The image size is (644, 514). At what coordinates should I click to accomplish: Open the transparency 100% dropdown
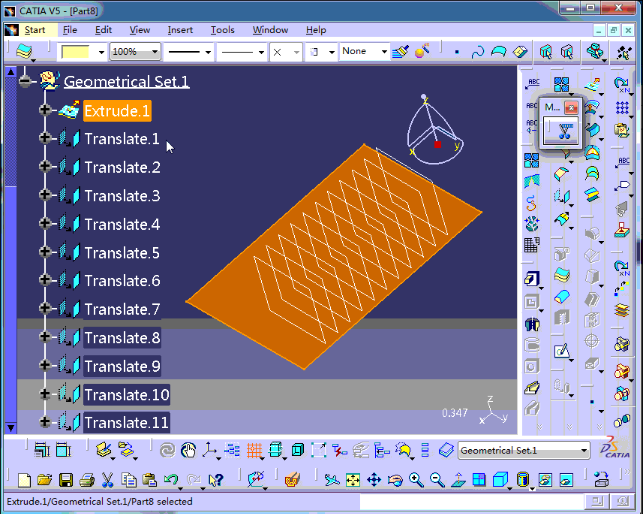pos(154,51)
